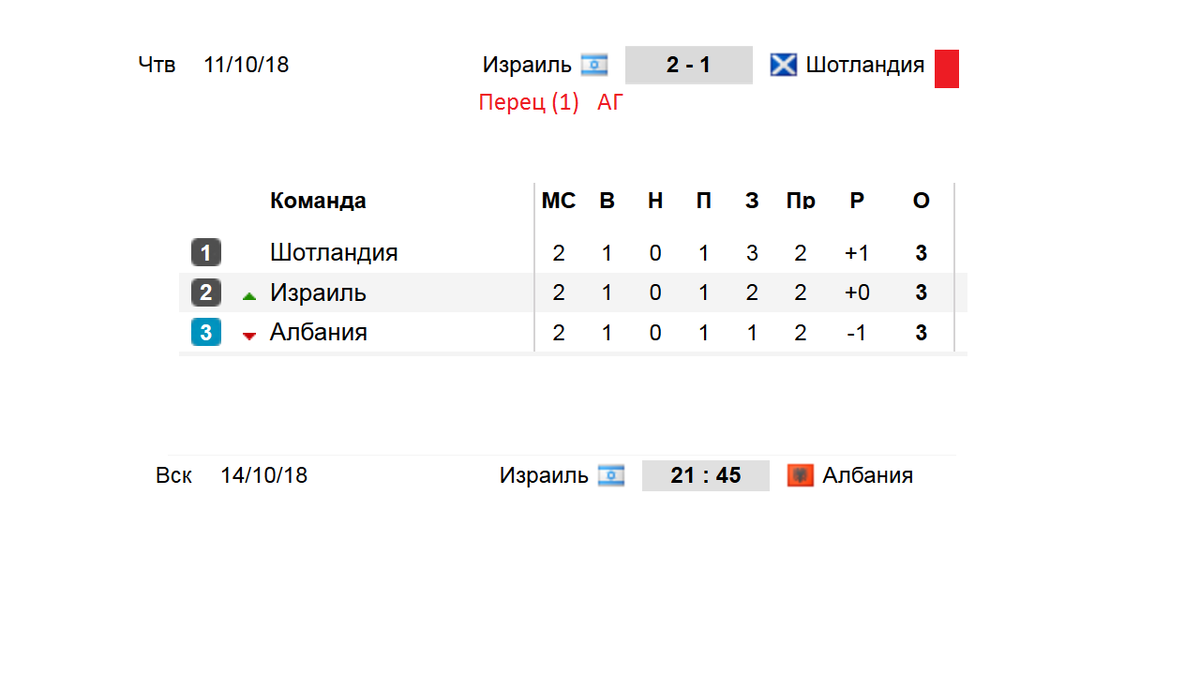The image size is (1200, 675).
Task: Click the Команда column header
Action: pyautogui.click(x=318, y=200)
